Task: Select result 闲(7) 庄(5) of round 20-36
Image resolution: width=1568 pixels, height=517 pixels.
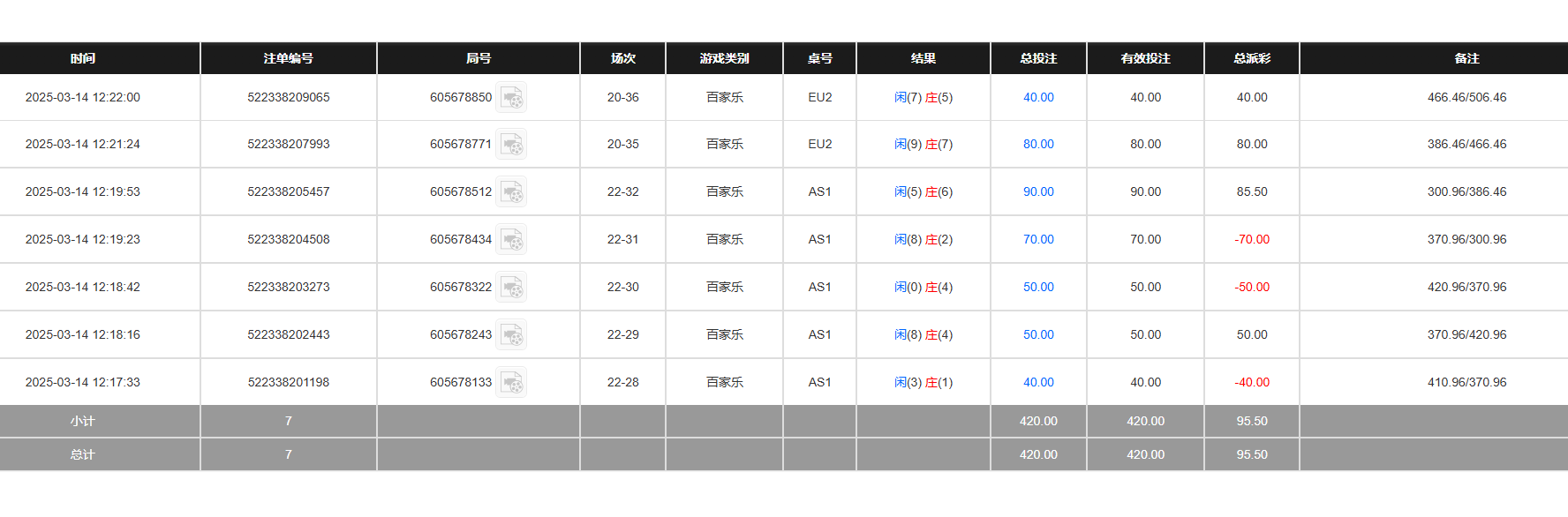Action: click(x=923, y=97)
